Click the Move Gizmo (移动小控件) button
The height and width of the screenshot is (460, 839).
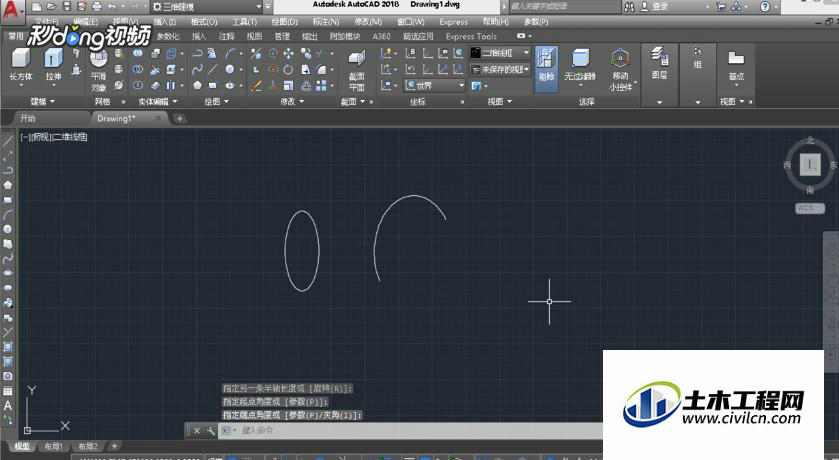620,70
